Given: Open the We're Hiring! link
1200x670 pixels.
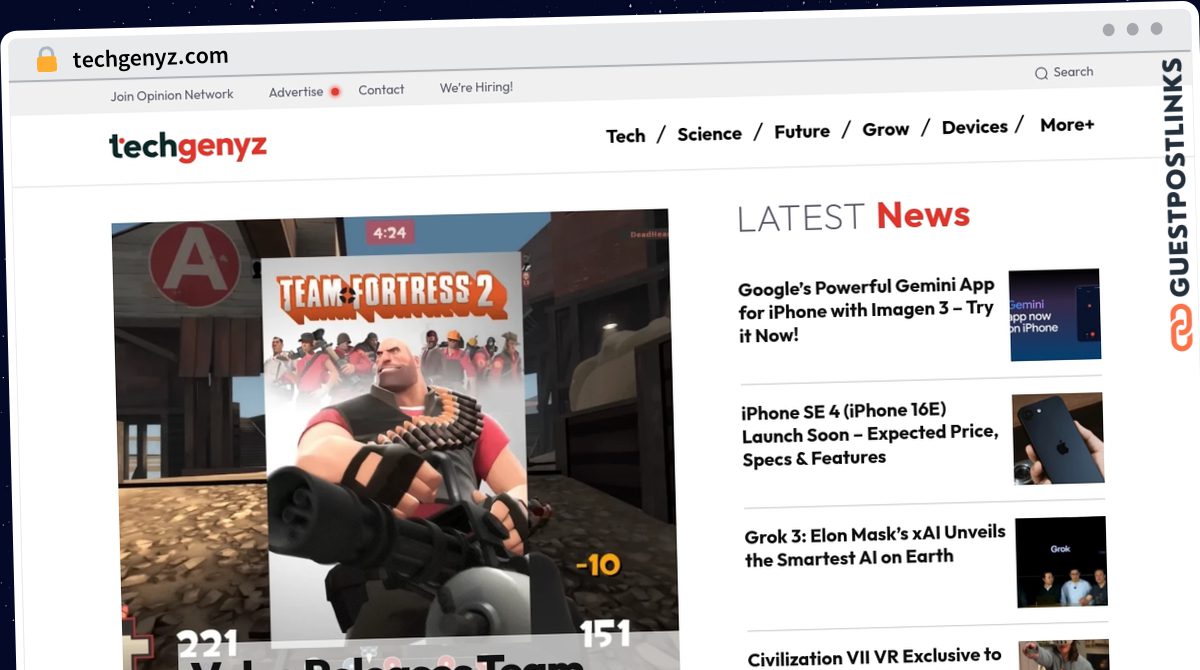Looking at the screenshot, I should coord(476,88).
